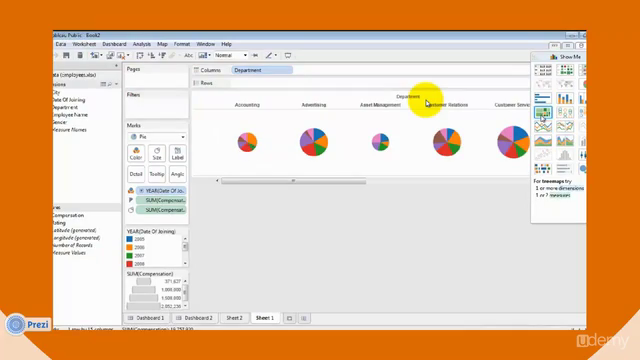The width and height of the screenshot is (640, 360).
Task: Expand the YEAR(Date Of Joining) pill
Action: 141,191
